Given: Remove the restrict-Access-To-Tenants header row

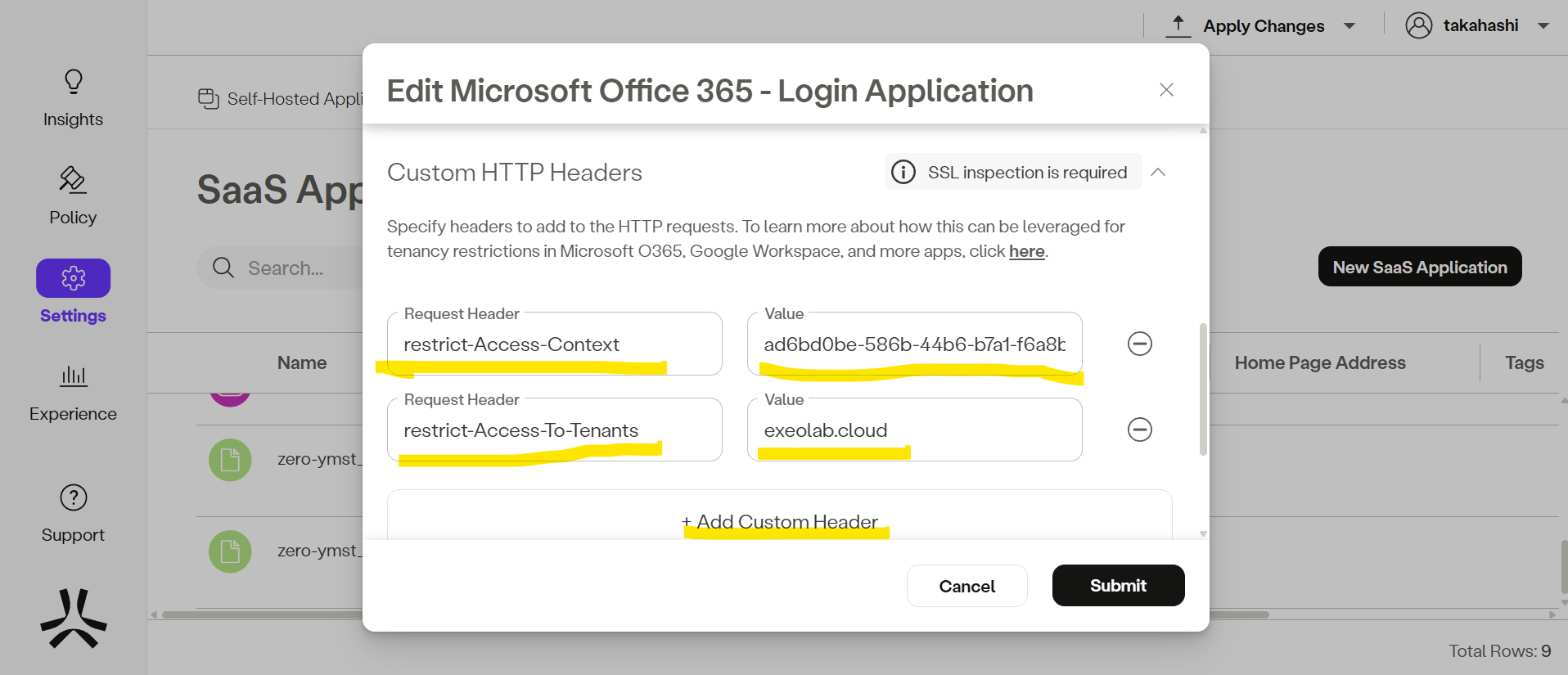Looking at the screenshot, I should (x=1139, y=430).
